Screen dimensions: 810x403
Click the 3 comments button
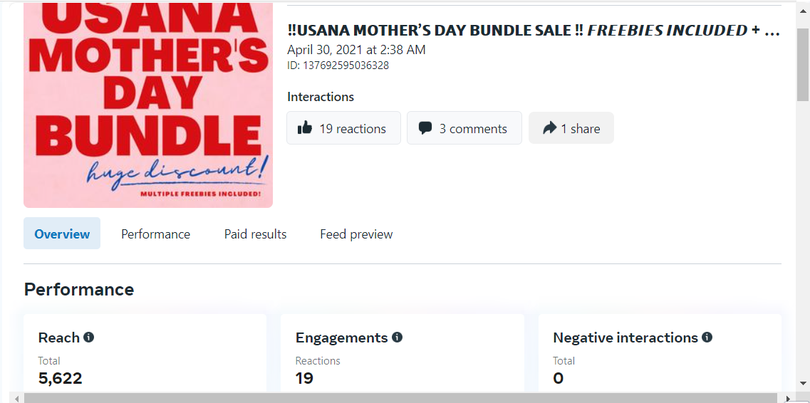464,128
